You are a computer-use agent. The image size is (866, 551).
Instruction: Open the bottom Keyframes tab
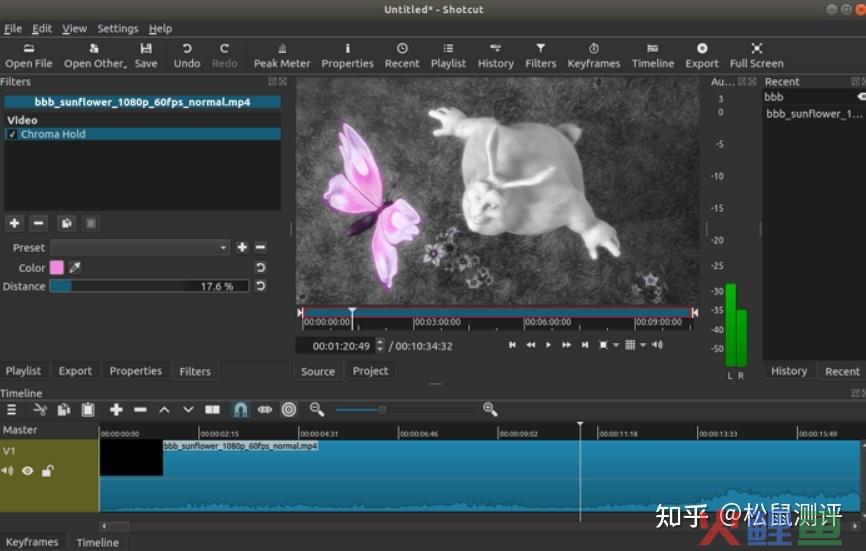click(x=32, y=542)
